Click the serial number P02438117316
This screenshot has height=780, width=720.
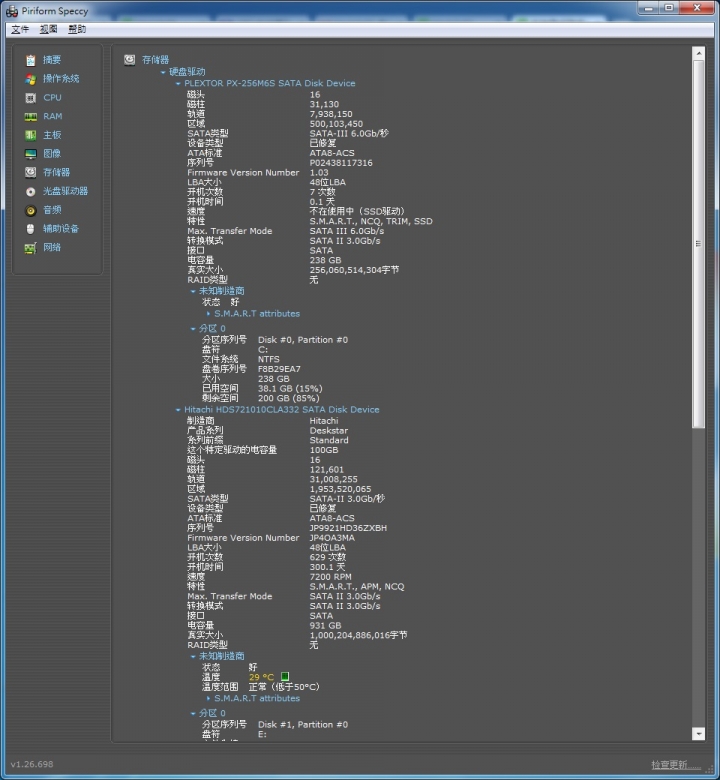point(341,163)
